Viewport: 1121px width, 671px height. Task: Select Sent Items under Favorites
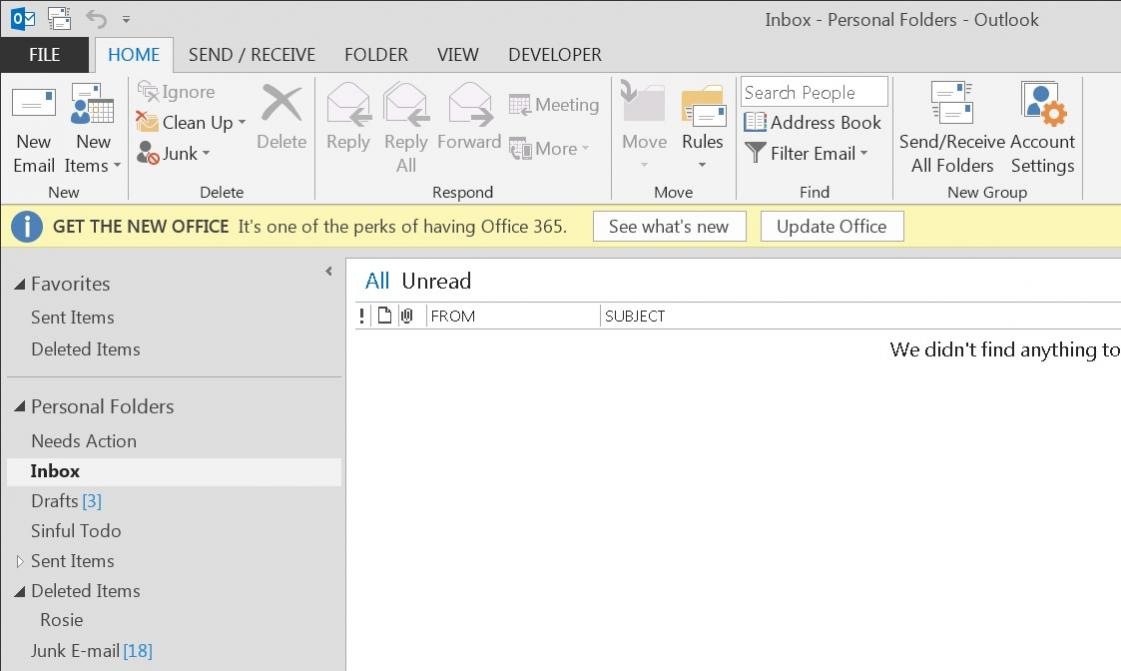point(72,317)
